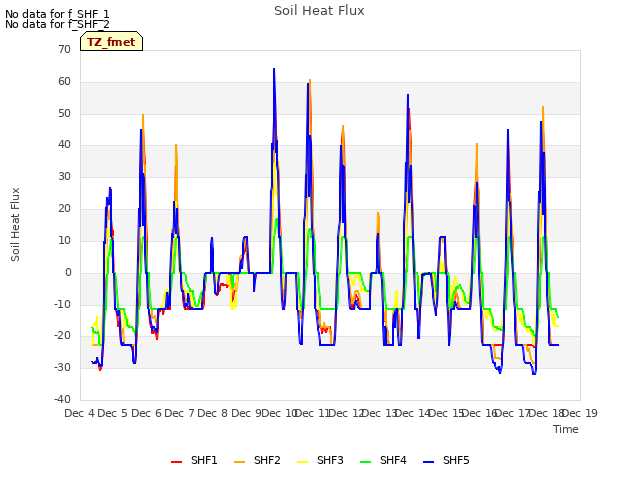Click the 0 tick on y-axis
640x480 pixels.
tap(68, 272)
